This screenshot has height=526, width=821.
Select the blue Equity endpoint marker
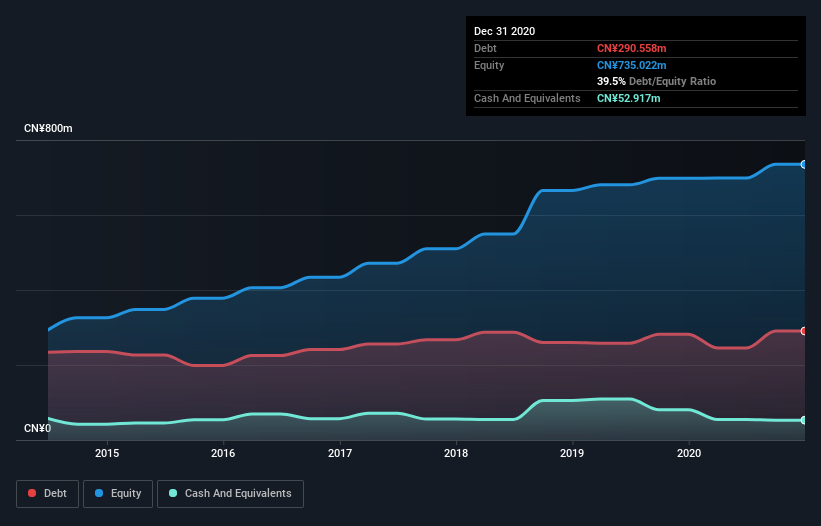click(x=804, y=164)
